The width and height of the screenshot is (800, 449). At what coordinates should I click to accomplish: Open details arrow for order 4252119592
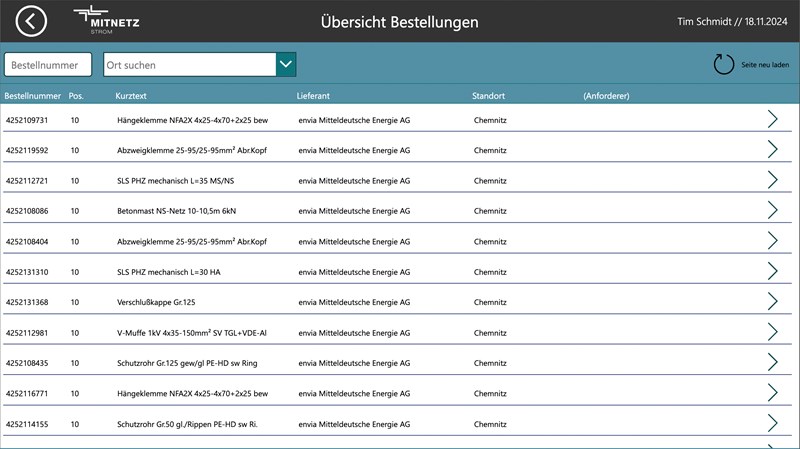772,149
